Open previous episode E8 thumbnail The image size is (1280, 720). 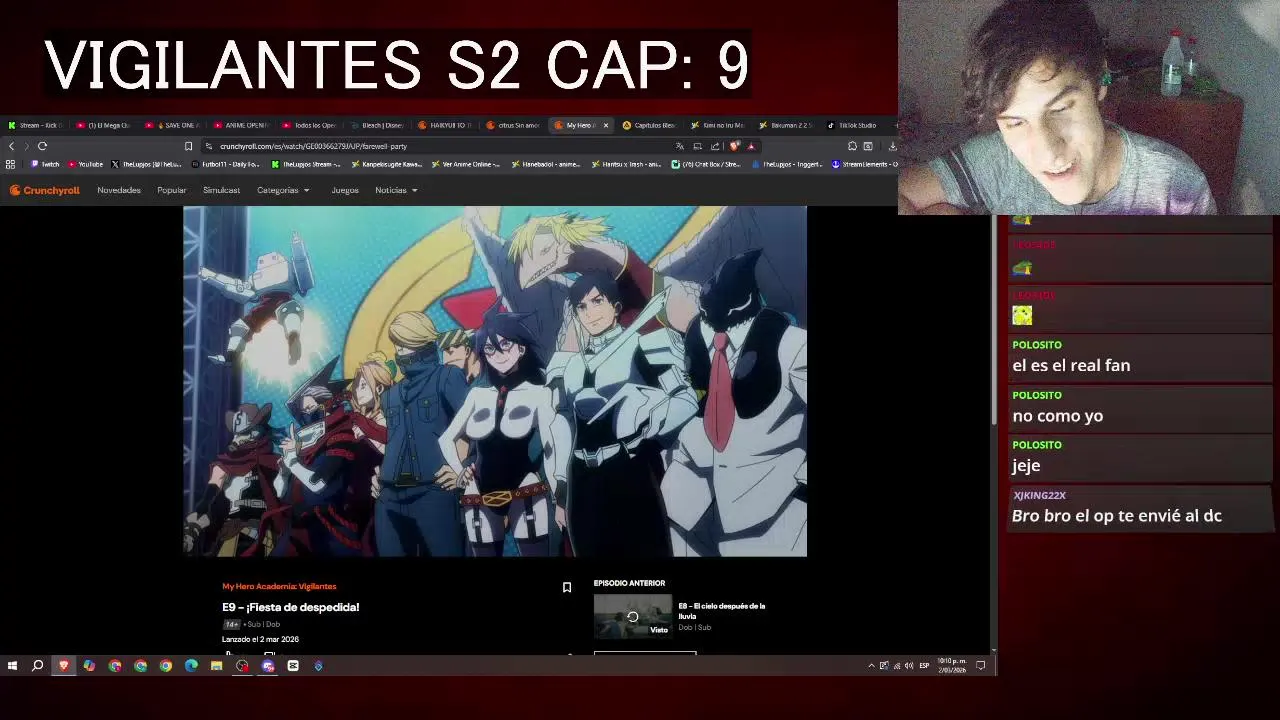pyautogui.click(x=633, y=616)
